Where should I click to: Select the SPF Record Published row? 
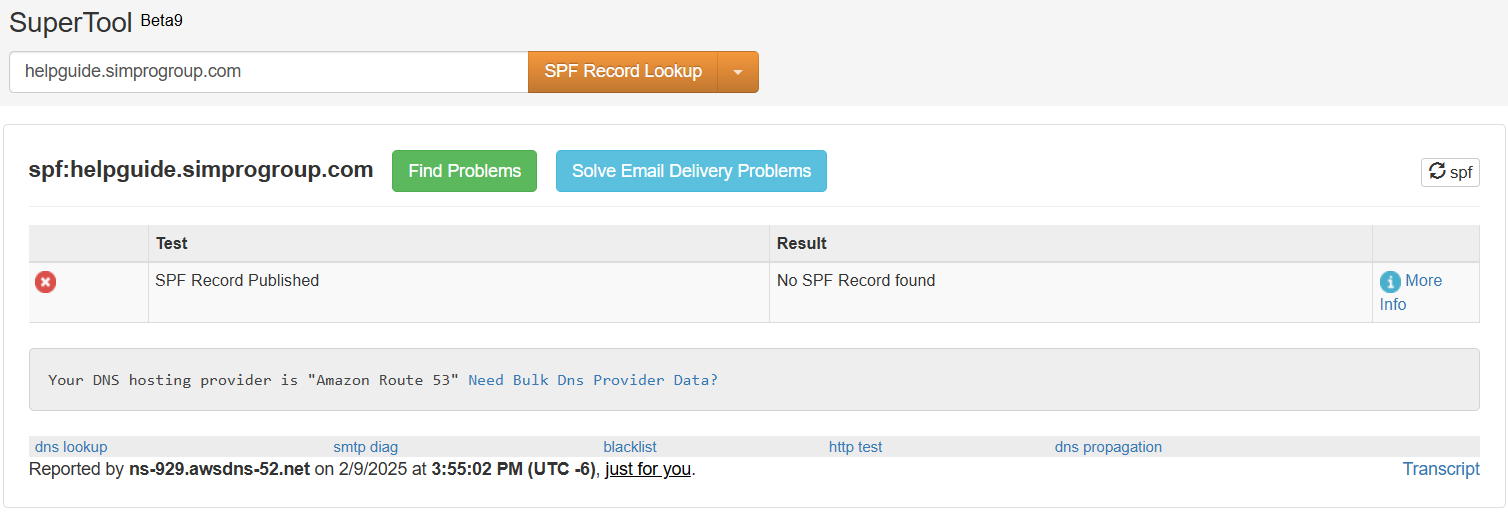pos(754,292)
